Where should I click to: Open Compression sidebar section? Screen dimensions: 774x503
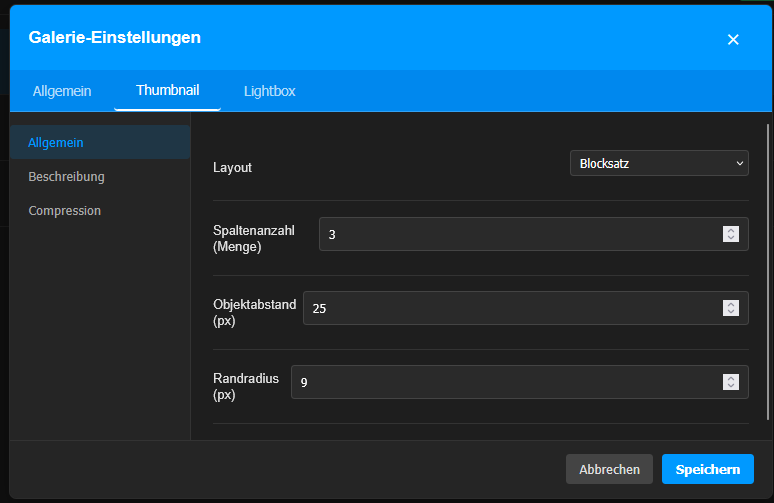point(100,210)
